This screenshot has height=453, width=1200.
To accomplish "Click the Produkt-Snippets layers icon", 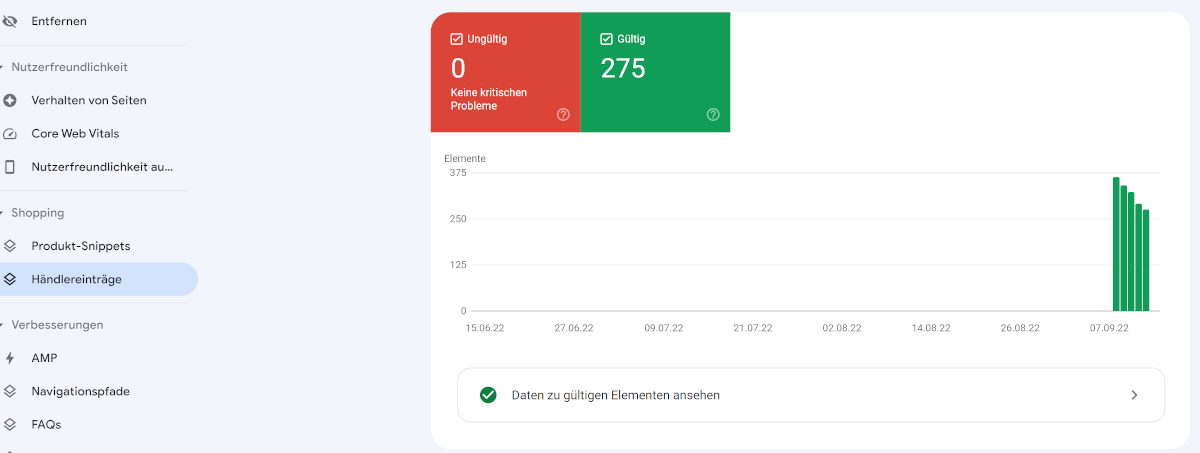I will 10,246.
